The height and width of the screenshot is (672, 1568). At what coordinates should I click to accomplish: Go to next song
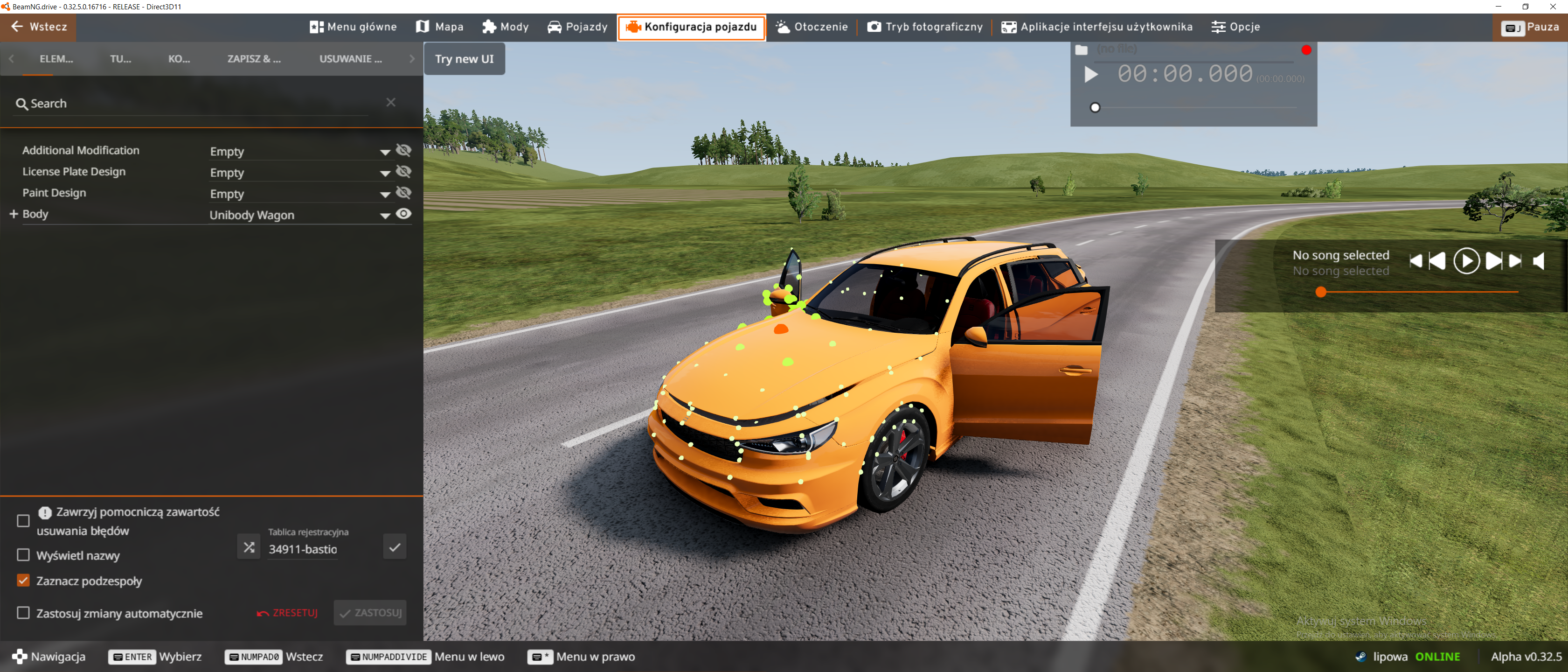[x=1494, y=261]
